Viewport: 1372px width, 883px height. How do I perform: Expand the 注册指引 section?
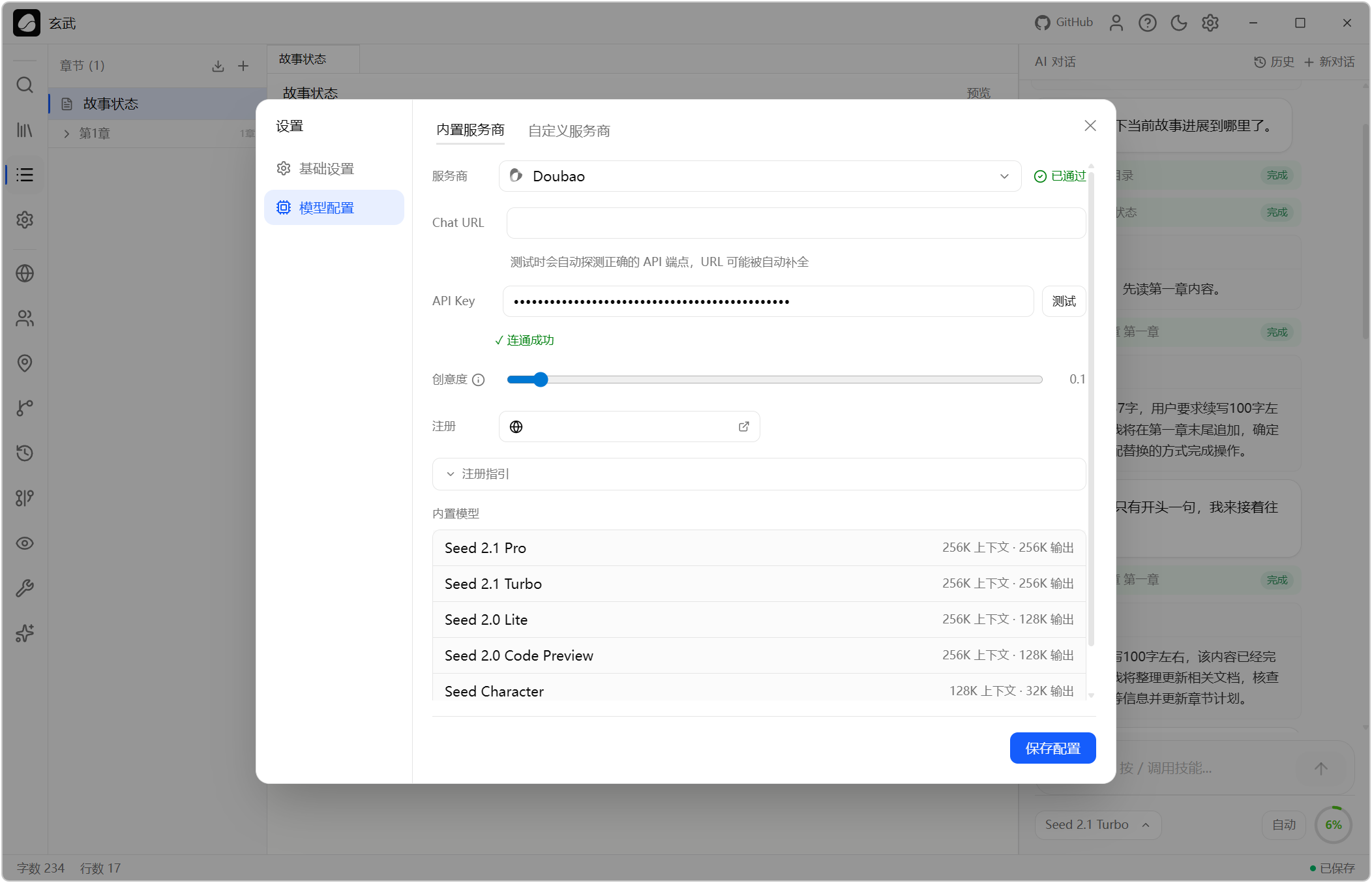tap(759, 474)
